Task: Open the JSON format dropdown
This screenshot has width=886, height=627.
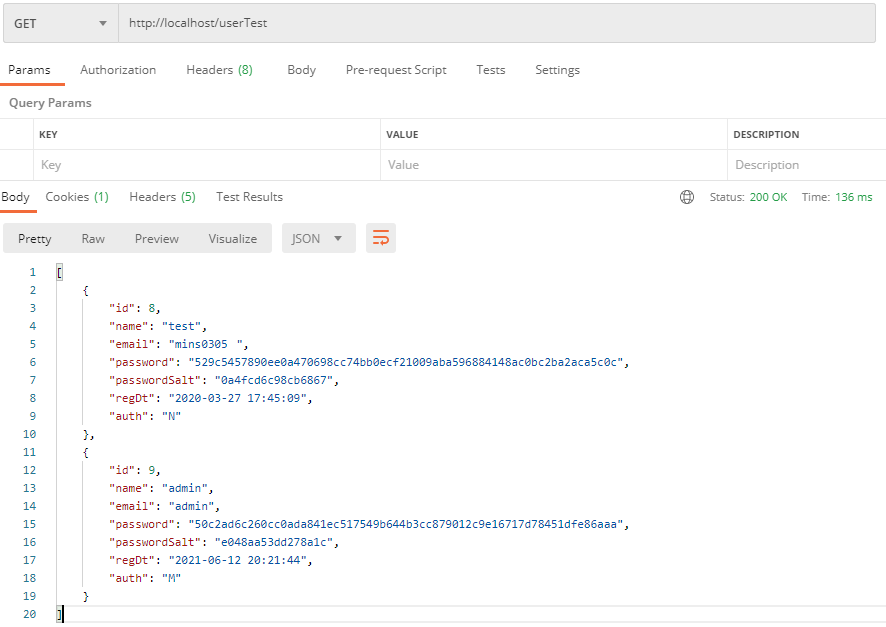Action: coord(319,238)
